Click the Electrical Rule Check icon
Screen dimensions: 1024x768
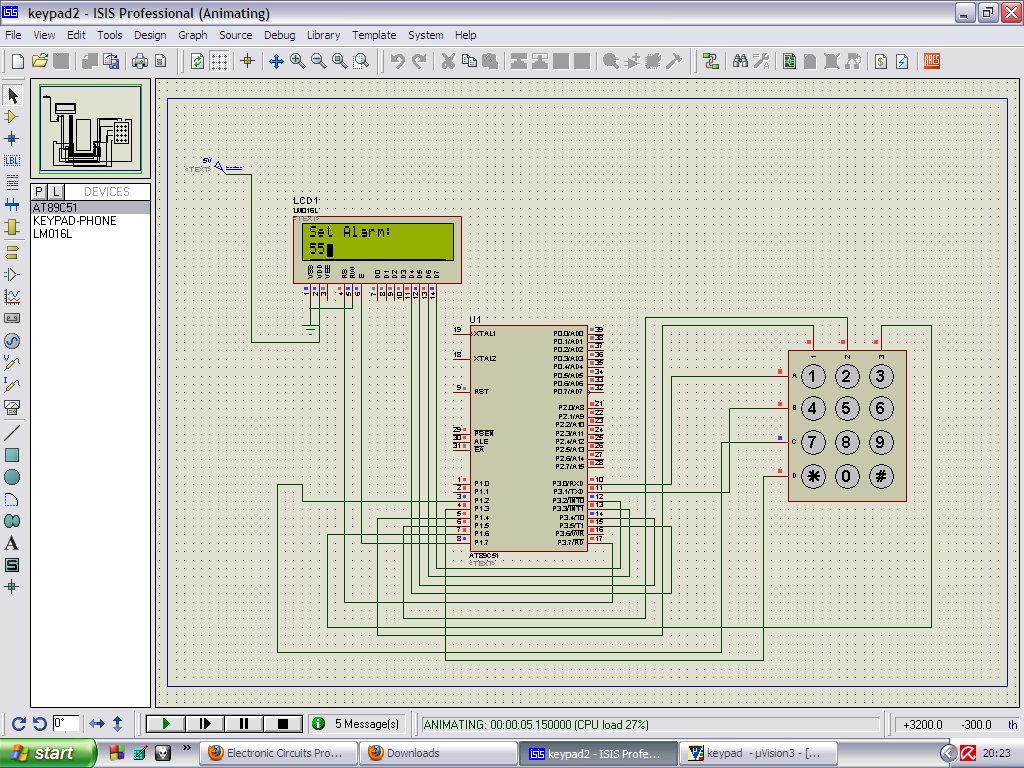(x=901, y=61)
